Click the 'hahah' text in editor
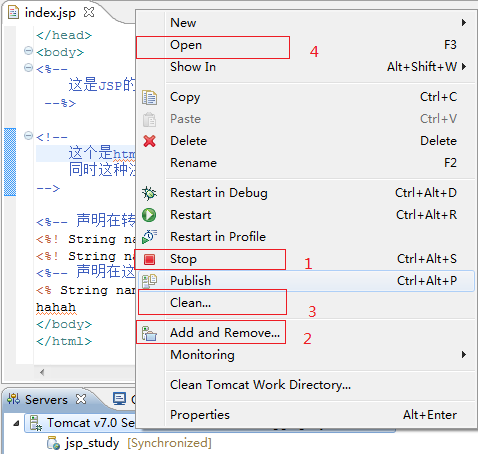This screenshot has width=478, height=455. click(56, 307)
